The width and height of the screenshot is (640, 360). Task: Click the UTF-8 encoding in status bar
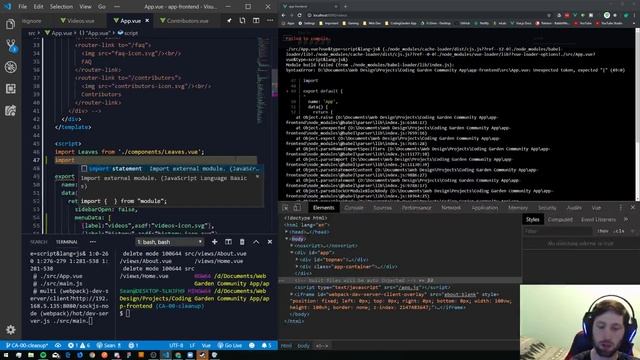coord(176,345)
